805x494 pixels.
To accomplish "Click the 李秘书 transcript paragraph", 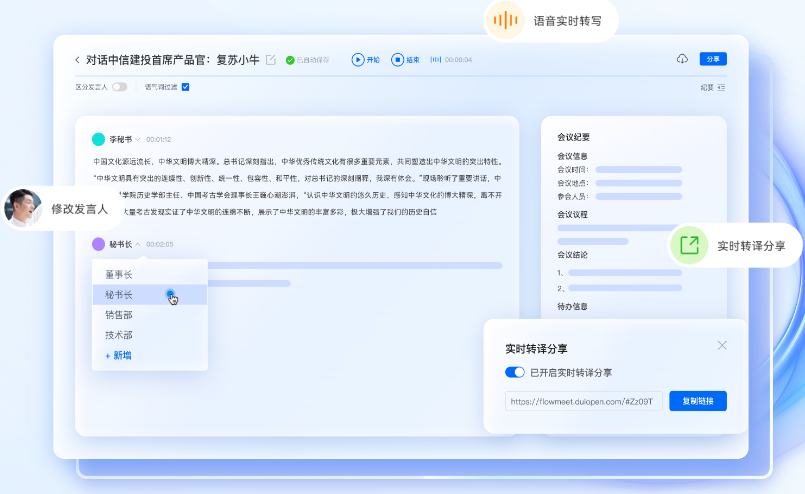I will pos(297,186).
